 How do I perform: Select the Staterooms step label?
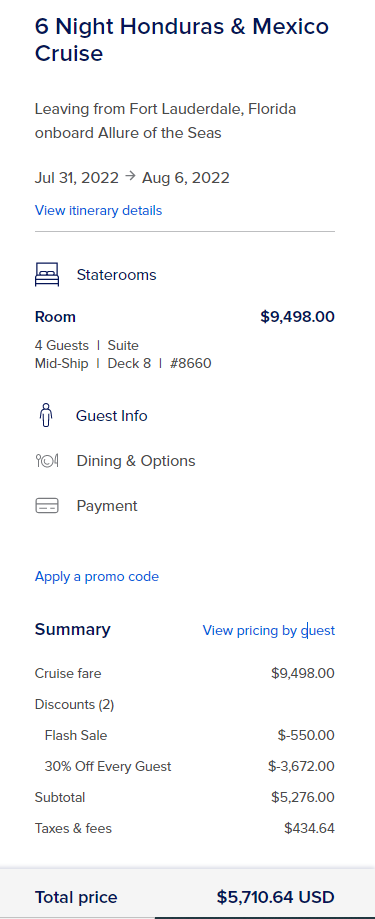117,275
